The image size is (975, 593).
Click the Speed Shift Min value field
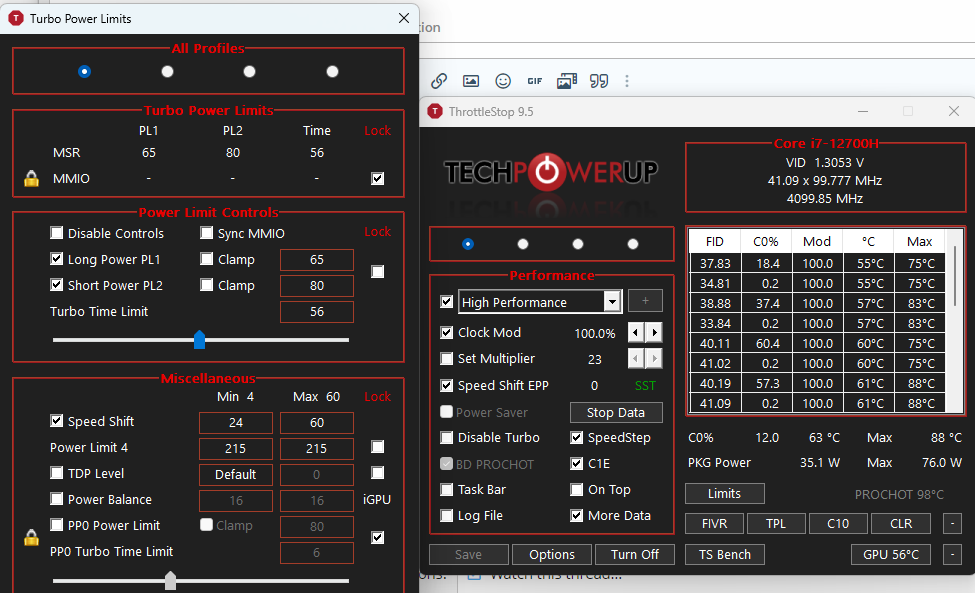pyautogui.click(x=236, y=422)
